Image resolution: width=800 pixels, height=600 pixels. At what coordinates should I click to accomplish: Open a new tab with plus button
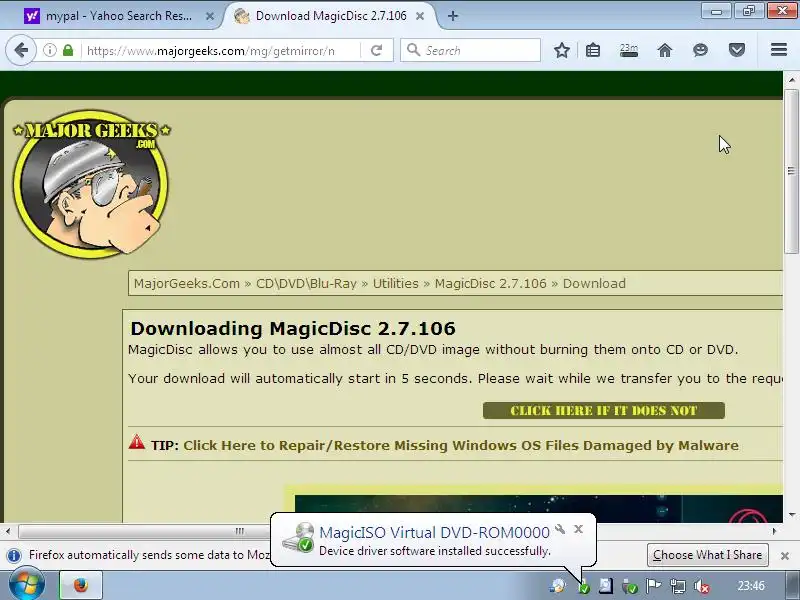click(x=453, y=16)
